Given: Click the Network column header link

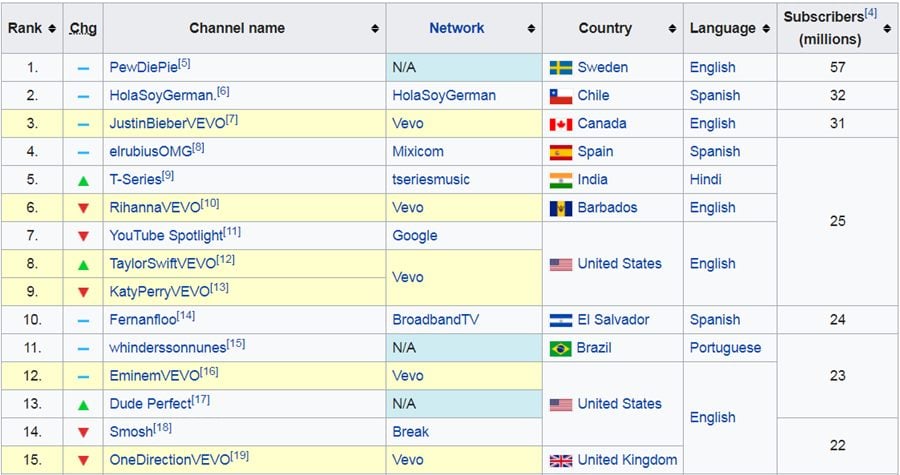Looking at the screenshot, I should [456, 29].
